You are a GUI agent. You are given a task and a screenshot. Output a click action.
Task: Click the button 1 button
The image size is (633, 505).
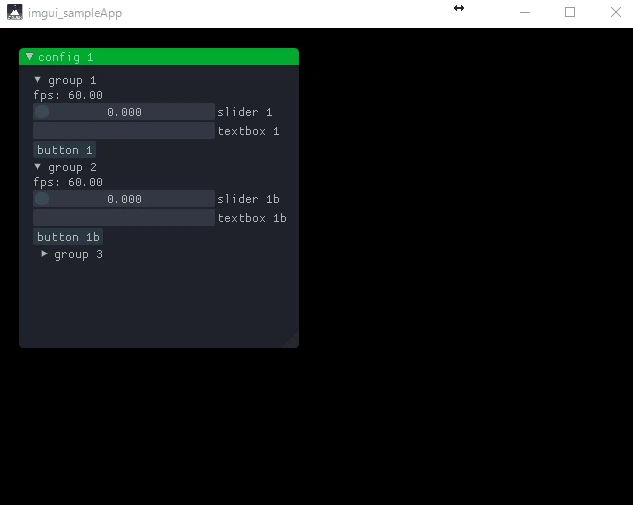[65, 150]
